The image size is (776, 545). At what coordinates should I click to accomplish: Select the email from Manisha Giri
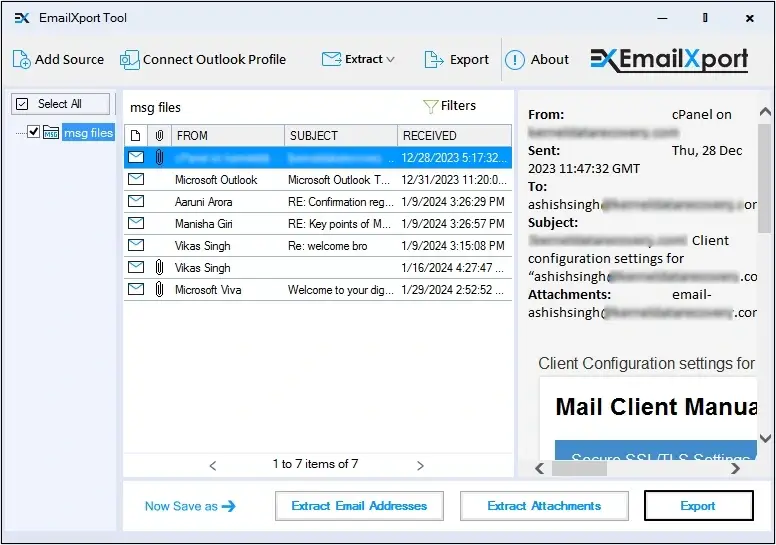click(x=318, y=224)
